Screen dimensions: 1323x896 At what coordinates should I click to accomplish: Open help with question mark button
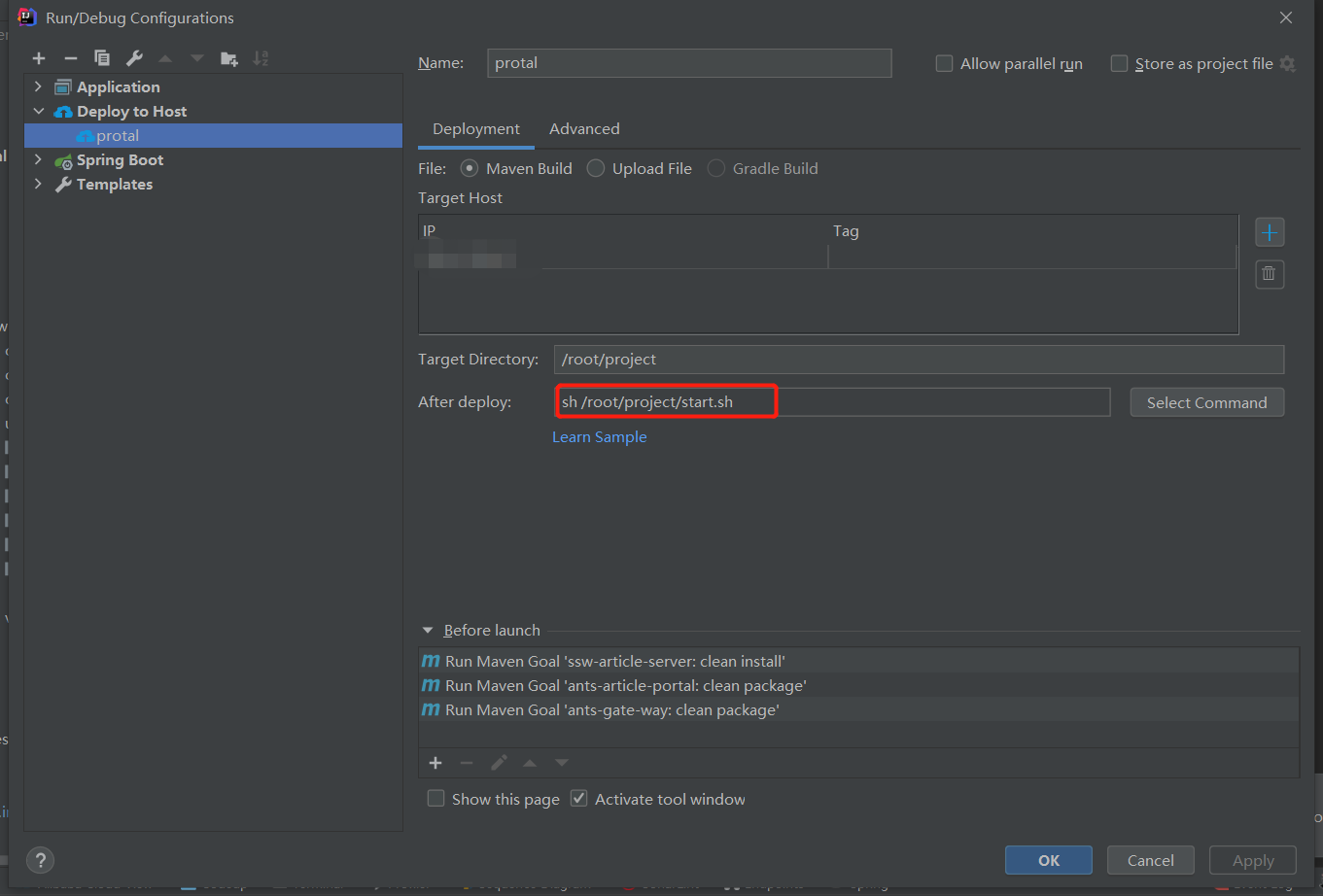click(40, 860)
